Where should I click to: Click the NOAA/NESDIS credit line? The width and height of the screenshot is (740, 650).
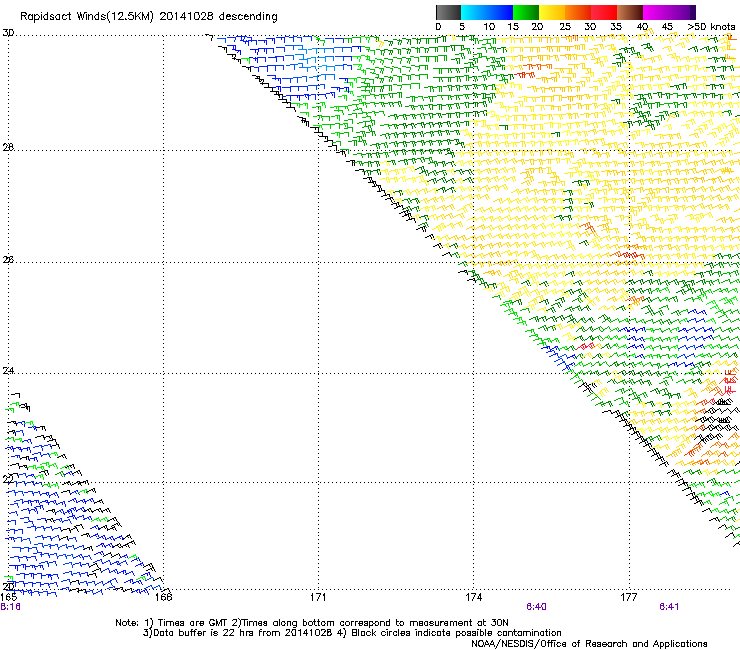589,644
